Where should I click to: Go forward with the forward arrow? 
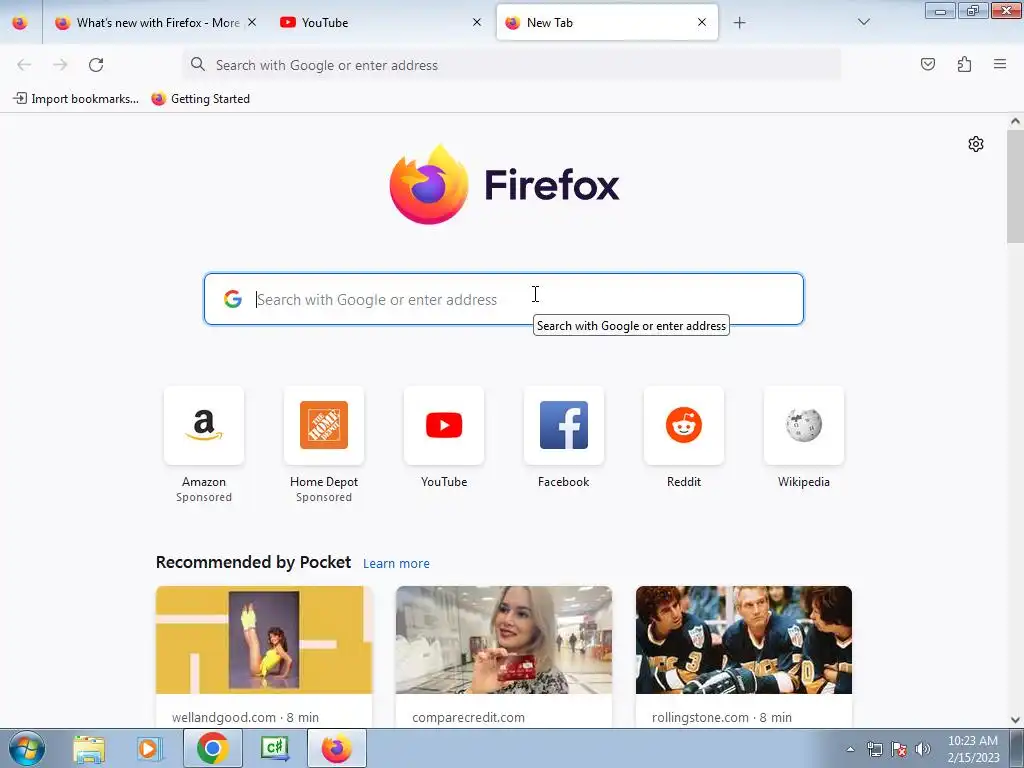pyautogui.click(x=60, y=65)
